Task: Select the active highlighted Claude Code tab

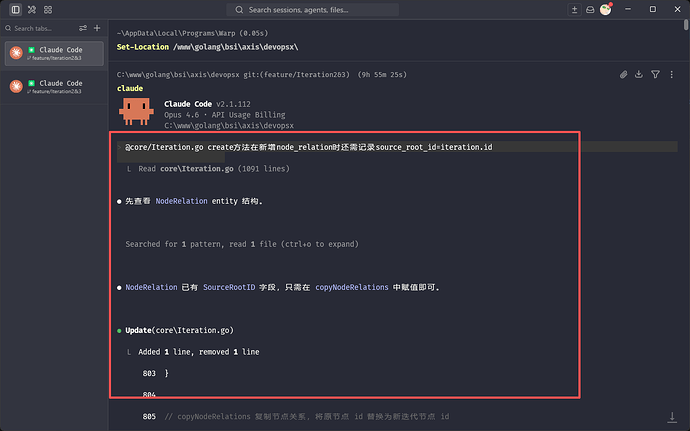Action: [54, 53]
